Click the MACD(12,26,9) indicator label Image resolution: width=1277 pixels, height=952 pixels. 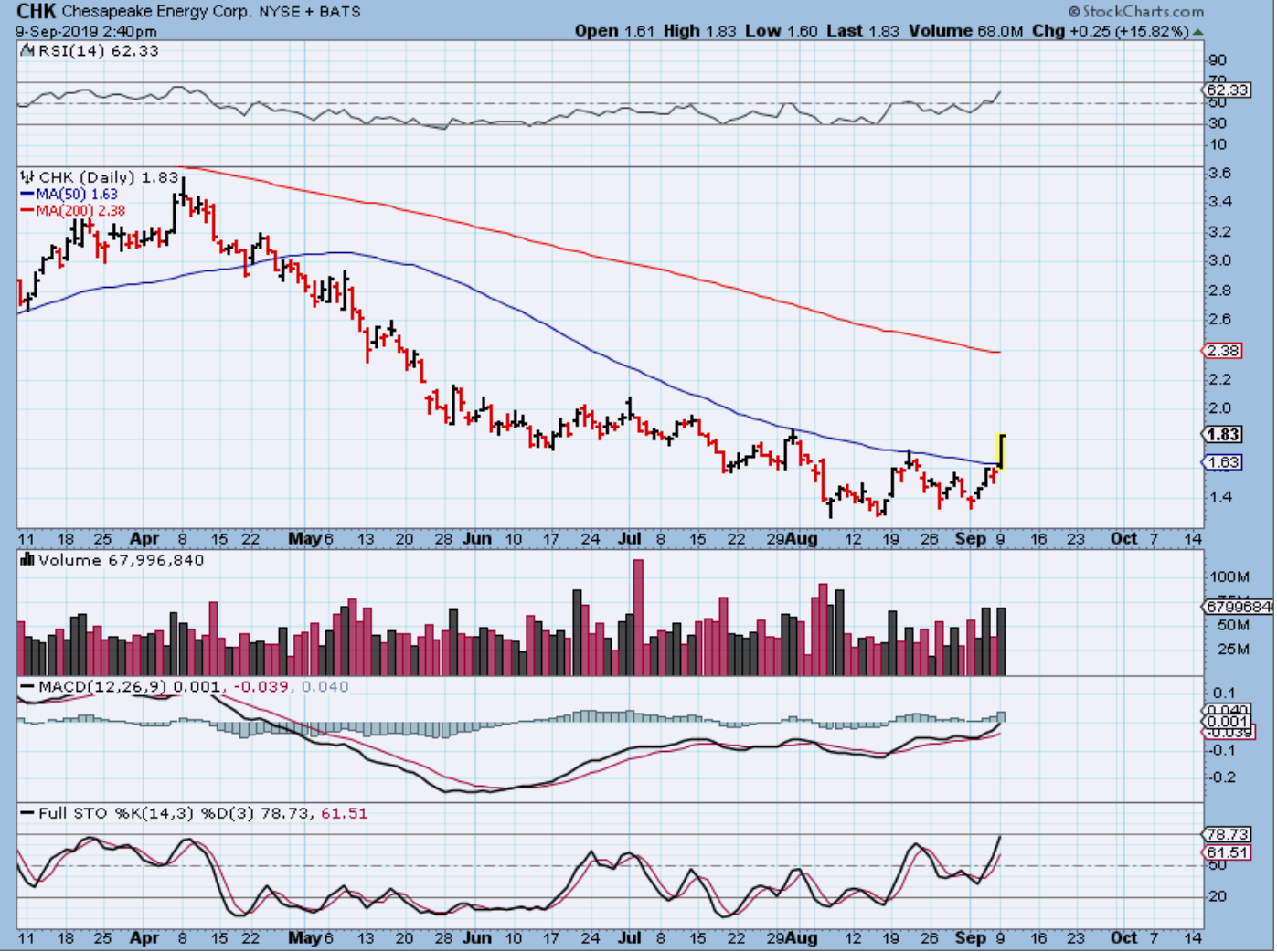point(103,687)
